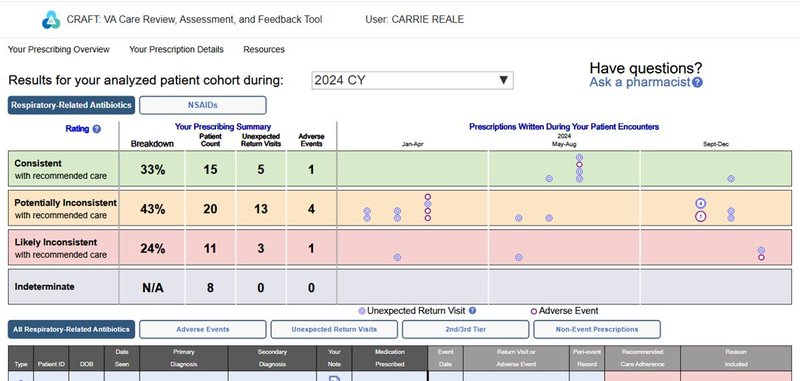Open Your Prescription Details tab
The image size is (800, 381).
[176, 49]
